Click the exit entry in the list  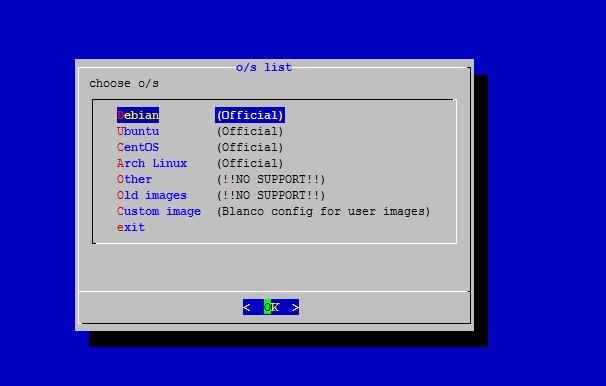point(131,227)
